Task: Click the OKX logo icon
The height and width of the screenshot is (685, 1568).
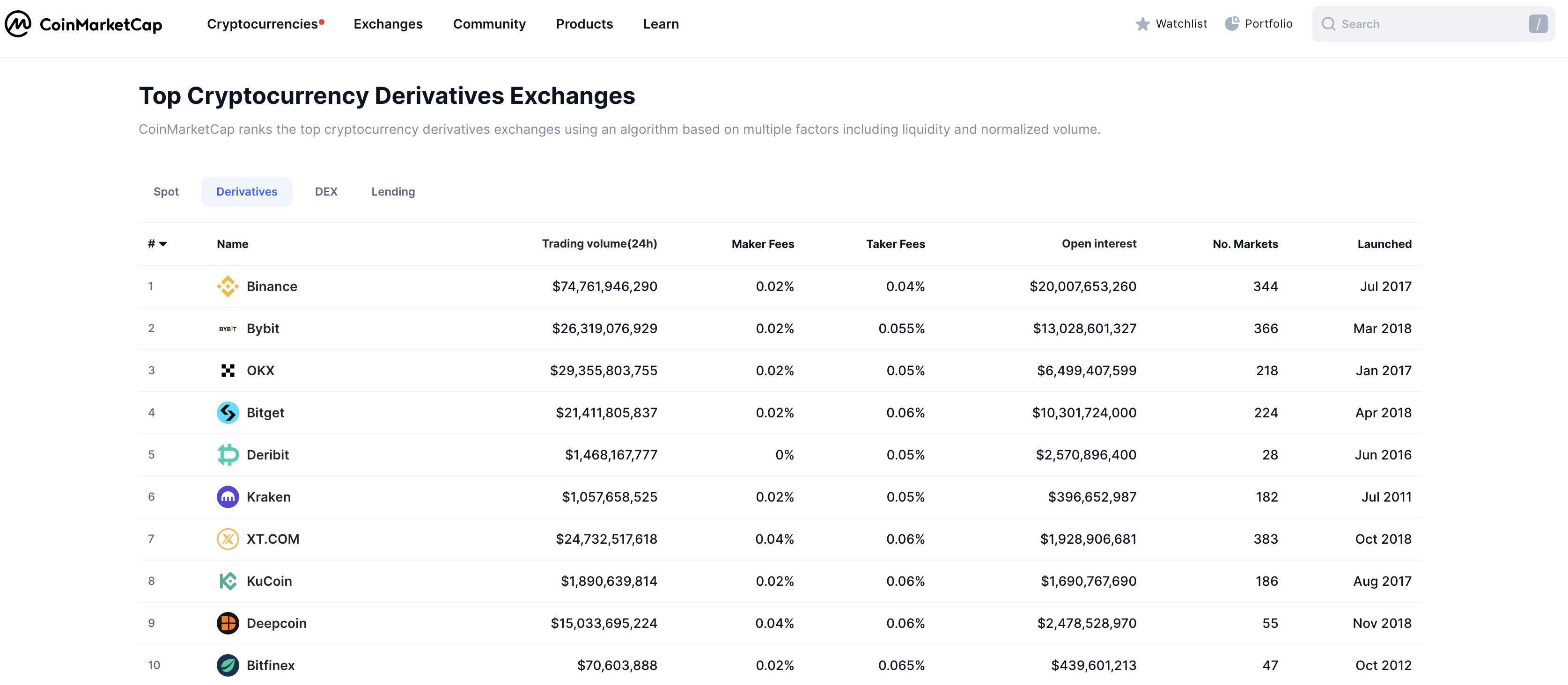Action: 228,371
